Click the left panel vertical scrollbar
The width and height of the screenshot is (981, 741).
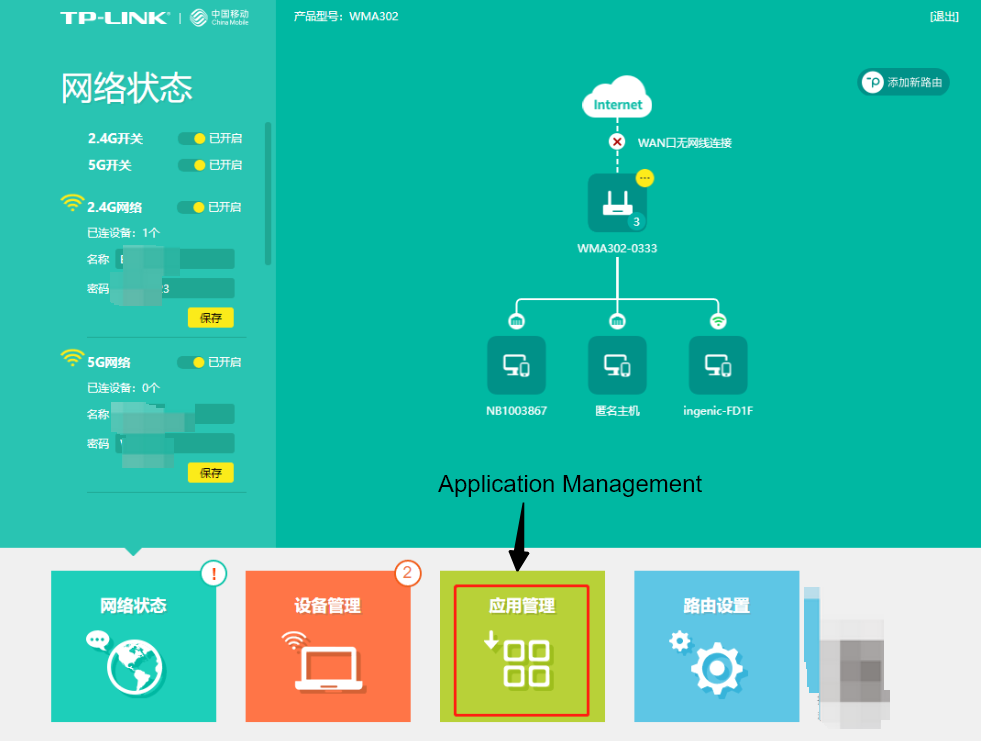click(x=268, y=193)
